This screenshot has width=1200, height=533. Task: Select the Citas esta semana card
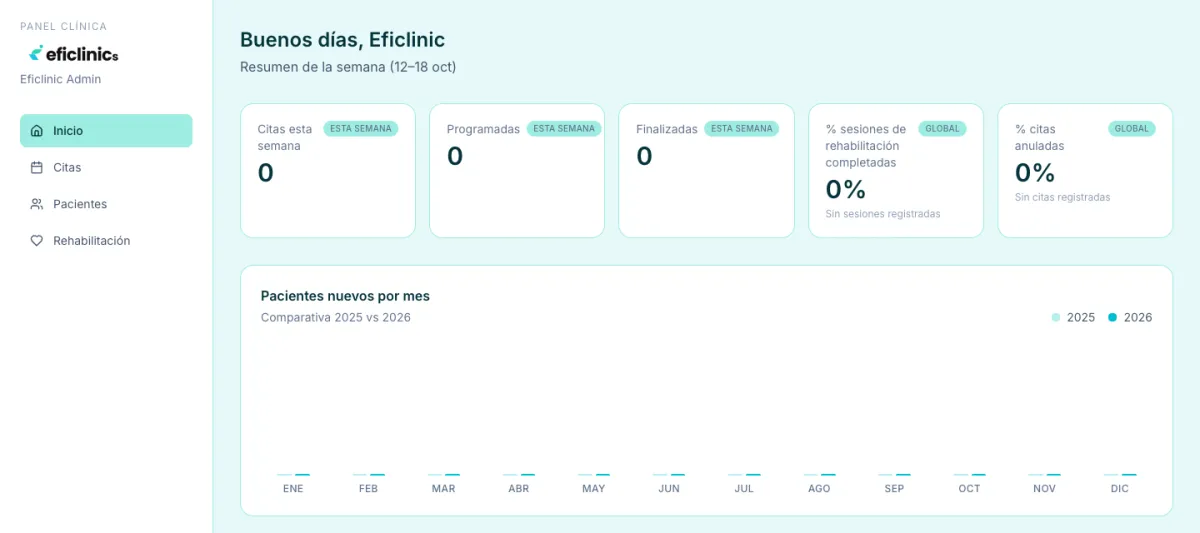click(328, 171)
